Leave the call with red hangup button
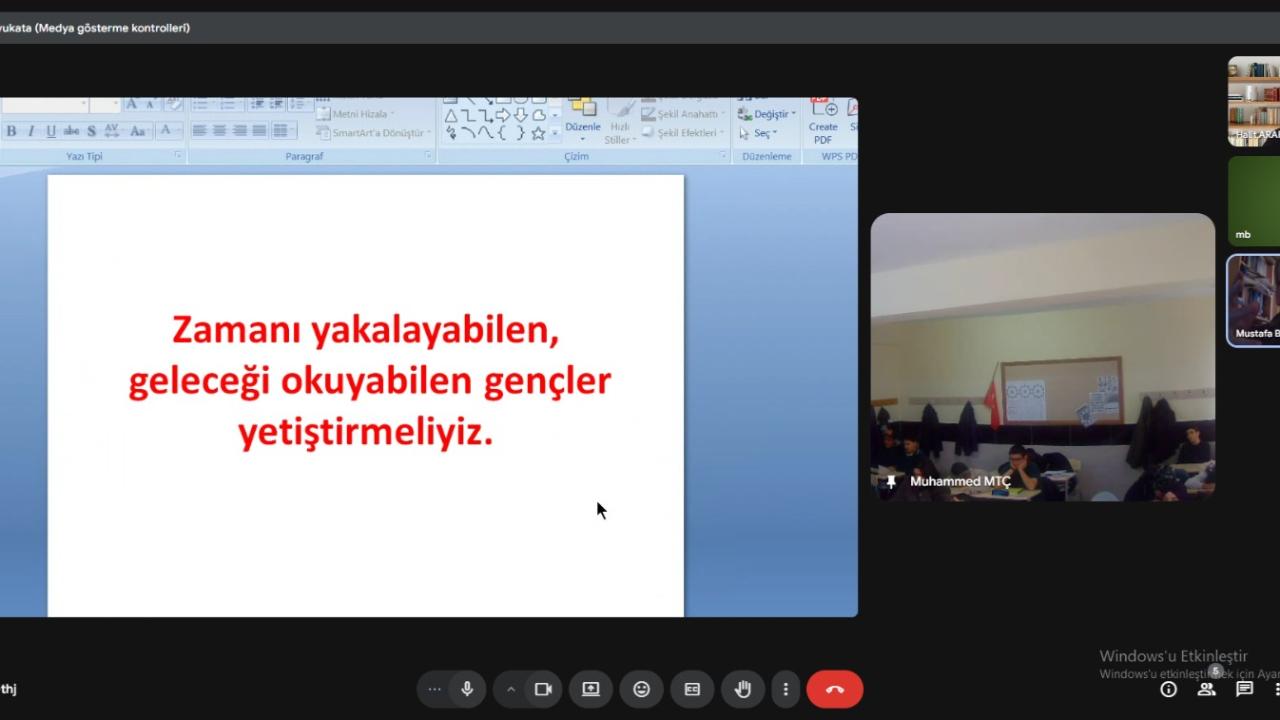The width and height of the screenshot is (1280, 720). 835,689
